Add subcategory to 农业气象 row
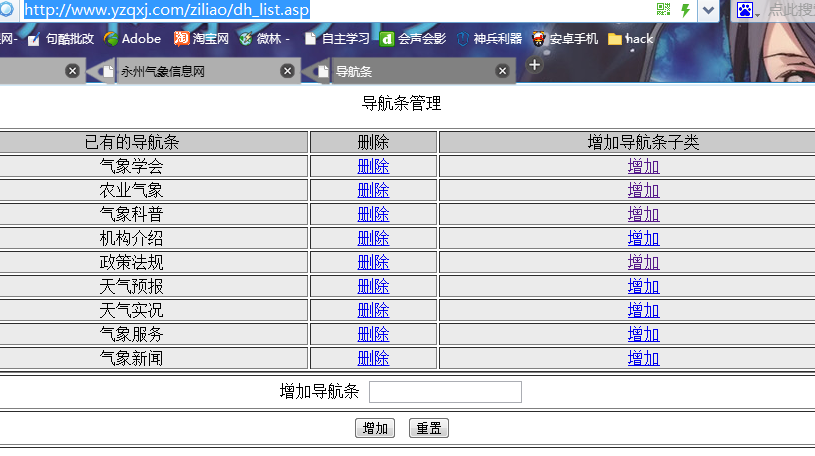This screenshot has width=815, height=456. [x=643, y=191]
